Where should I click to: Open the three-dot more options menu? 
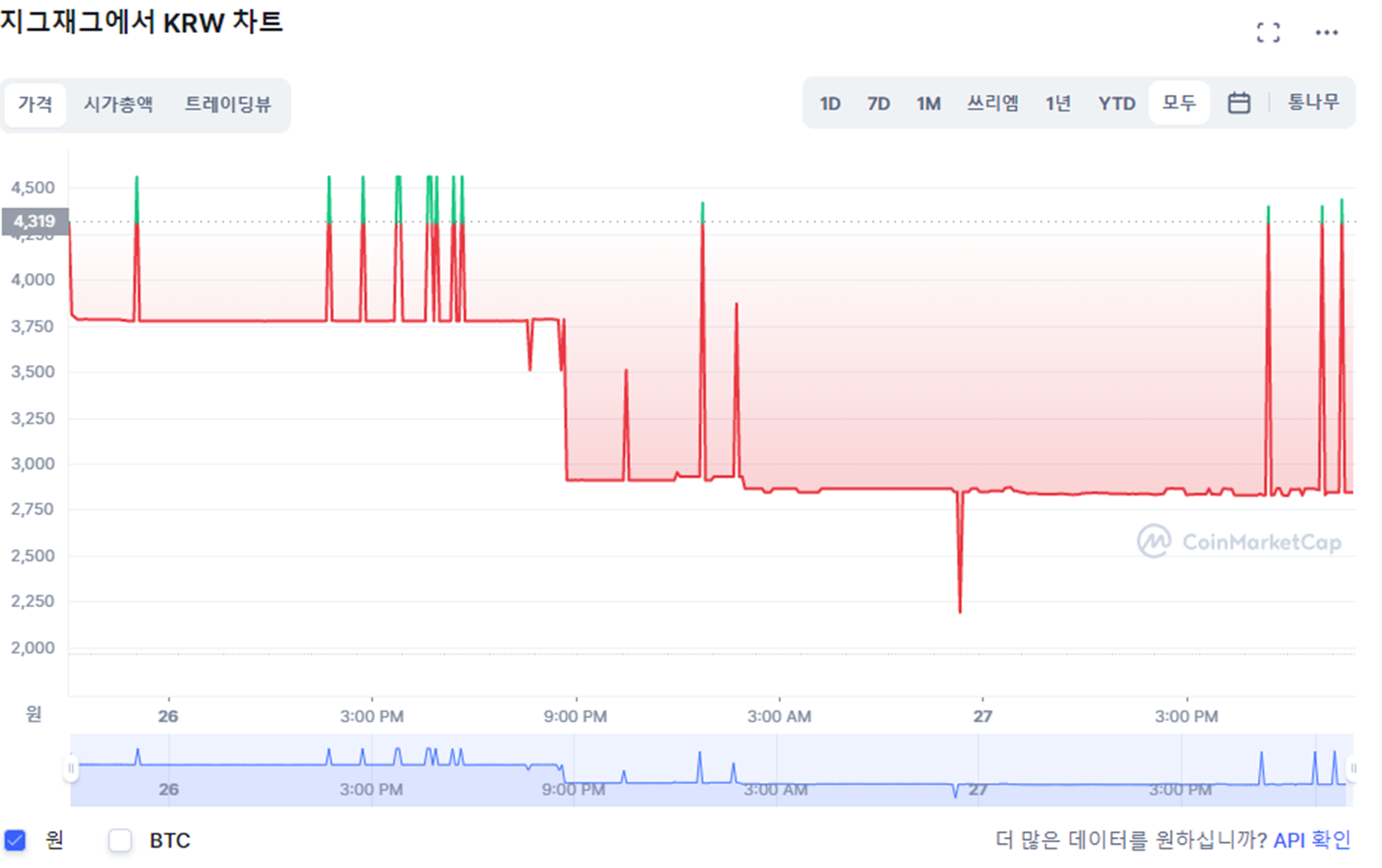(1326, 32)
